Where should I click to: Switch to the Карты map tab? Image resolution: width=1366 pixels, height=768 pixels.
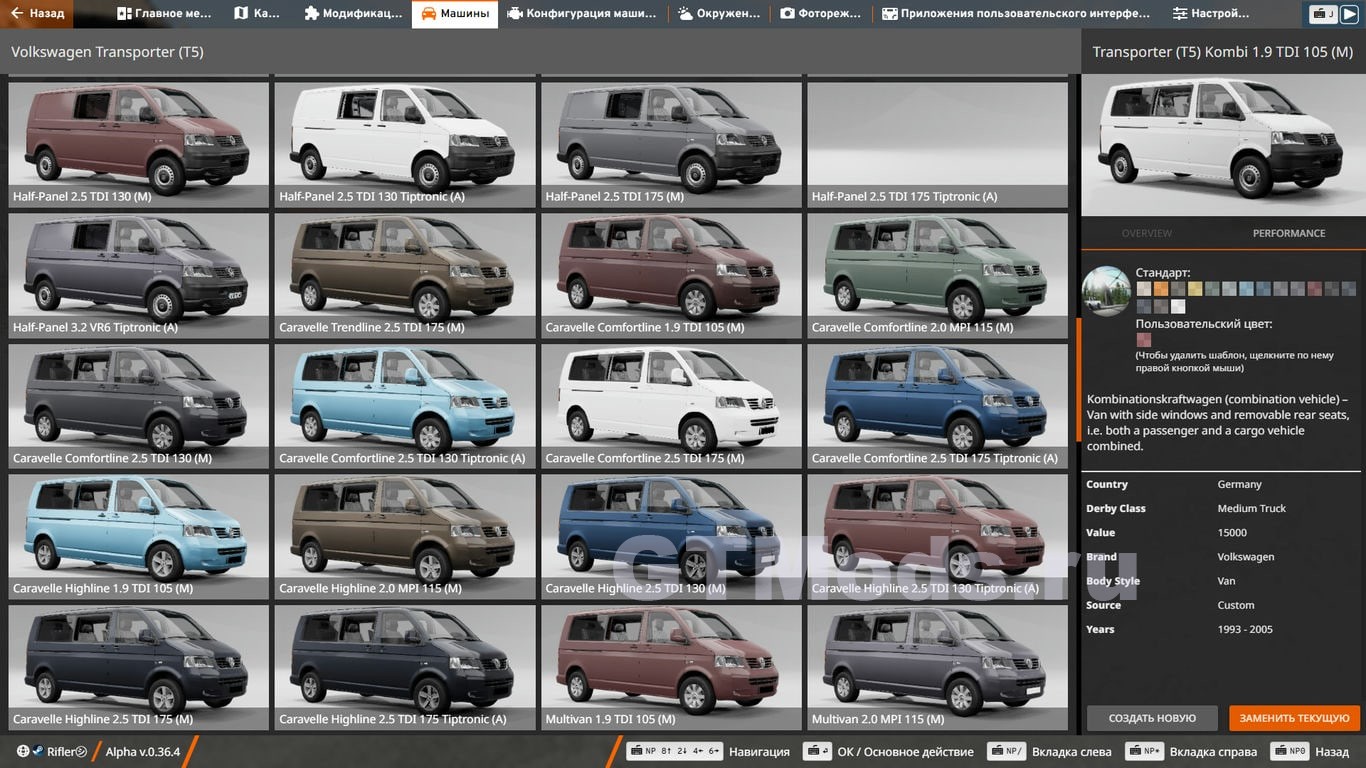(x=258, y=14)
